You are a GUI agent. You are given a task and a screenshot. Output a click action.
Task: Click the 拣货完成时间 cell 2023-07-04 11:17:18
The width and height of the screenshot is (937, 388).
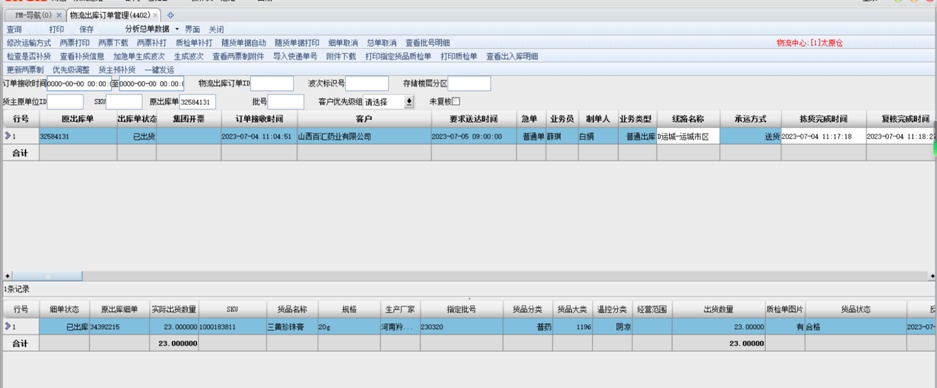(x=823, y=136)
